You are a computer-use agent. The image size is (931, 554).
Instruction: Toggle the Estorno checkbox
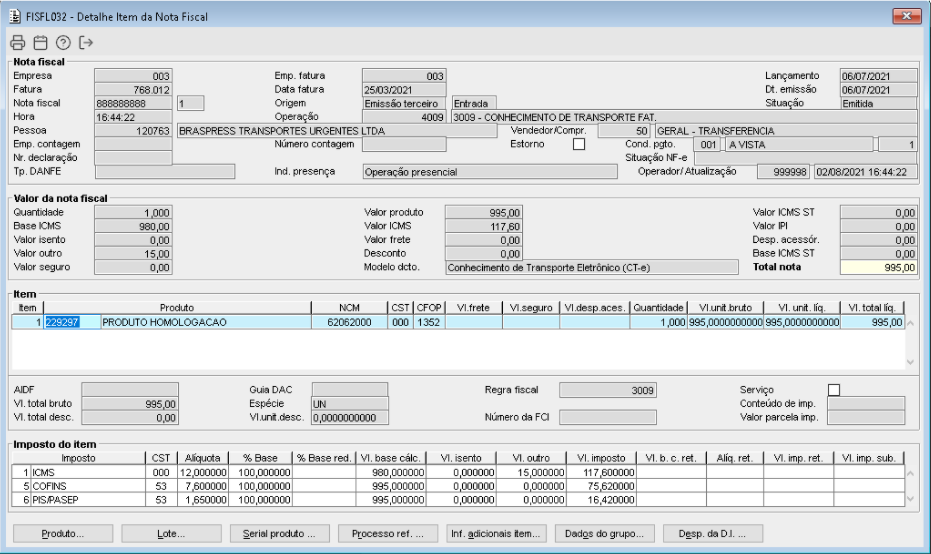click(x=579, y=144)
